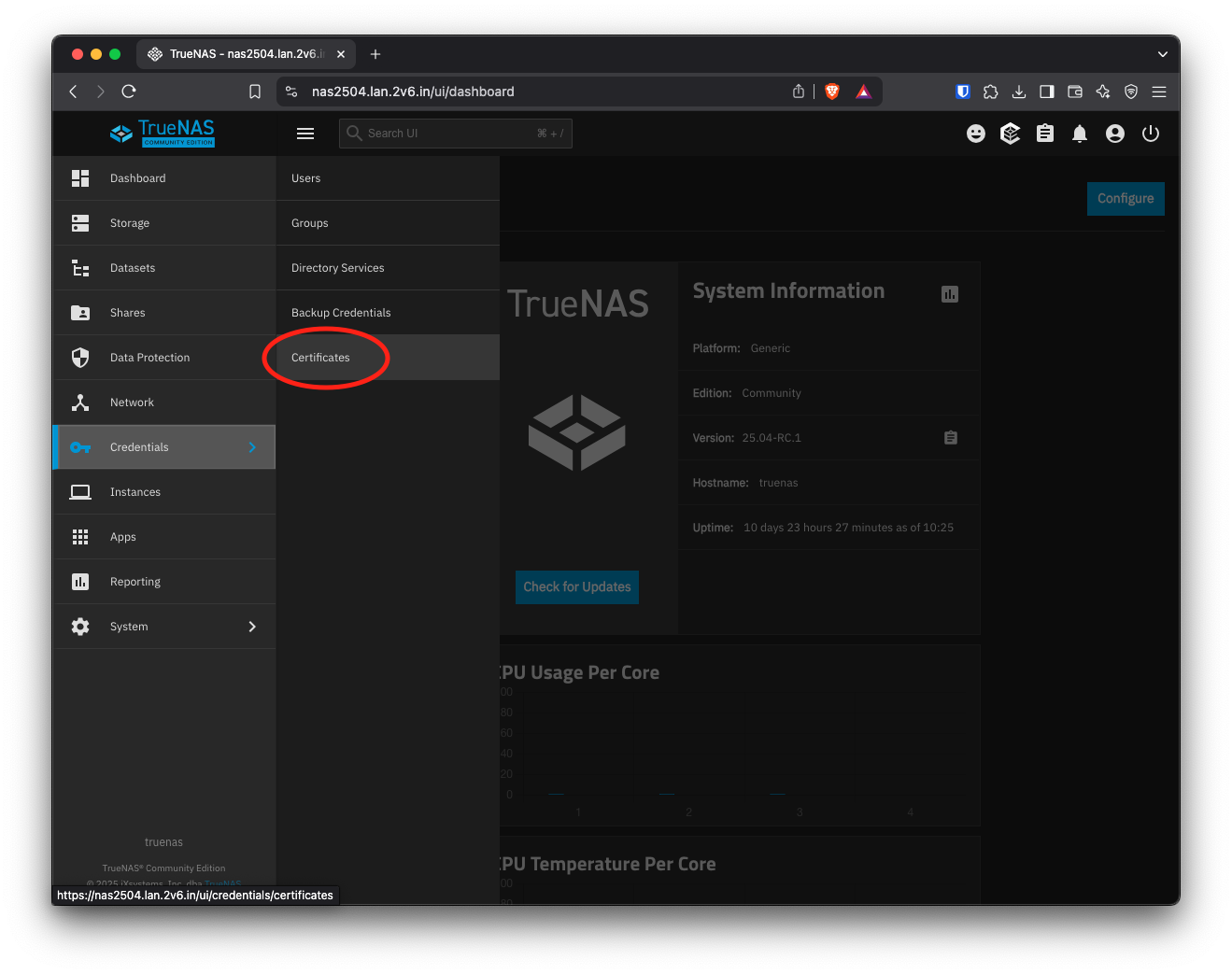Open the Bitwarden extension icon

tap(963, 92)
